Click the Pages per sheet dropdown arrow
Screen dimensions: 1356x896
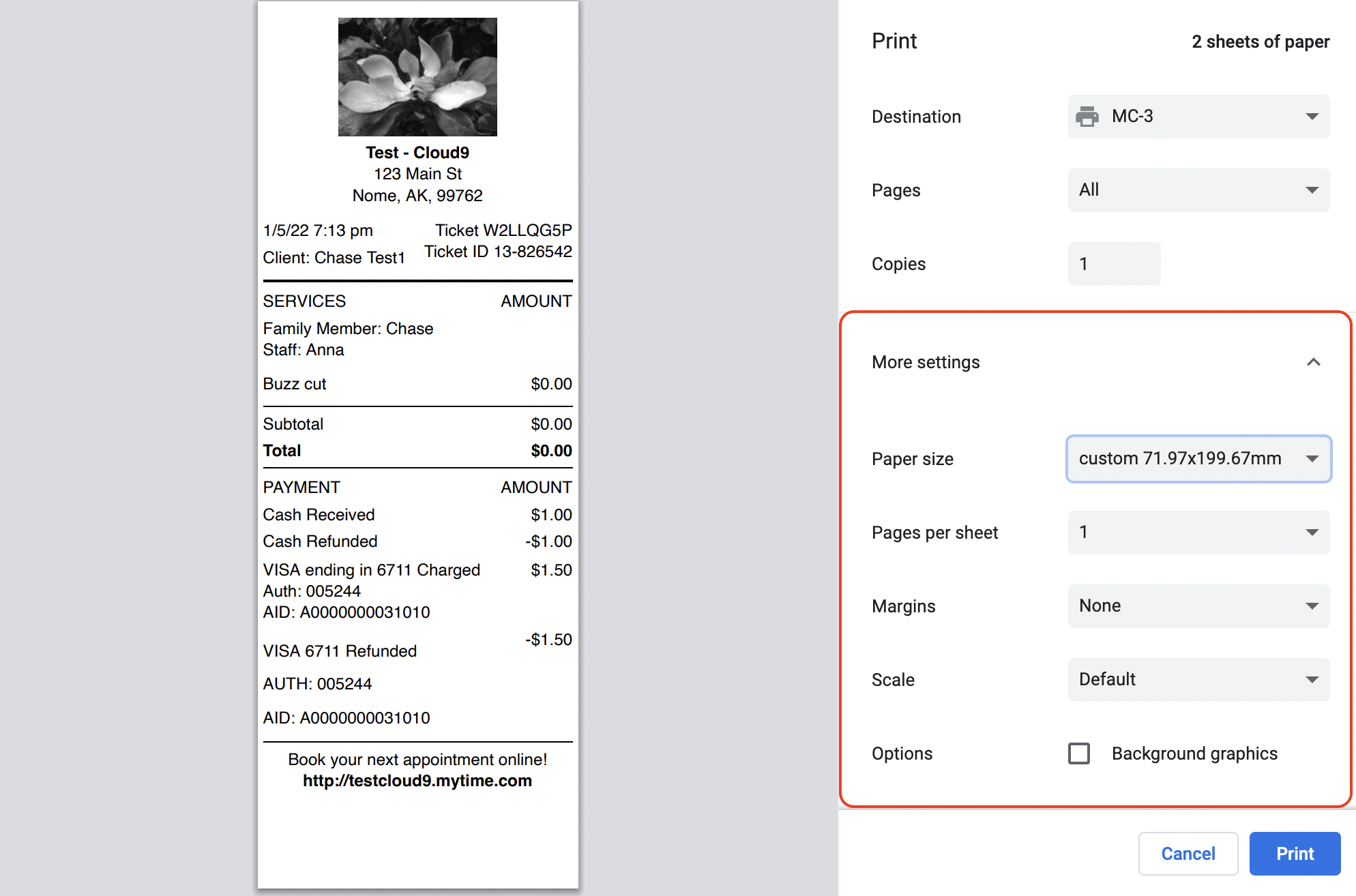[x=1312, y=533]
